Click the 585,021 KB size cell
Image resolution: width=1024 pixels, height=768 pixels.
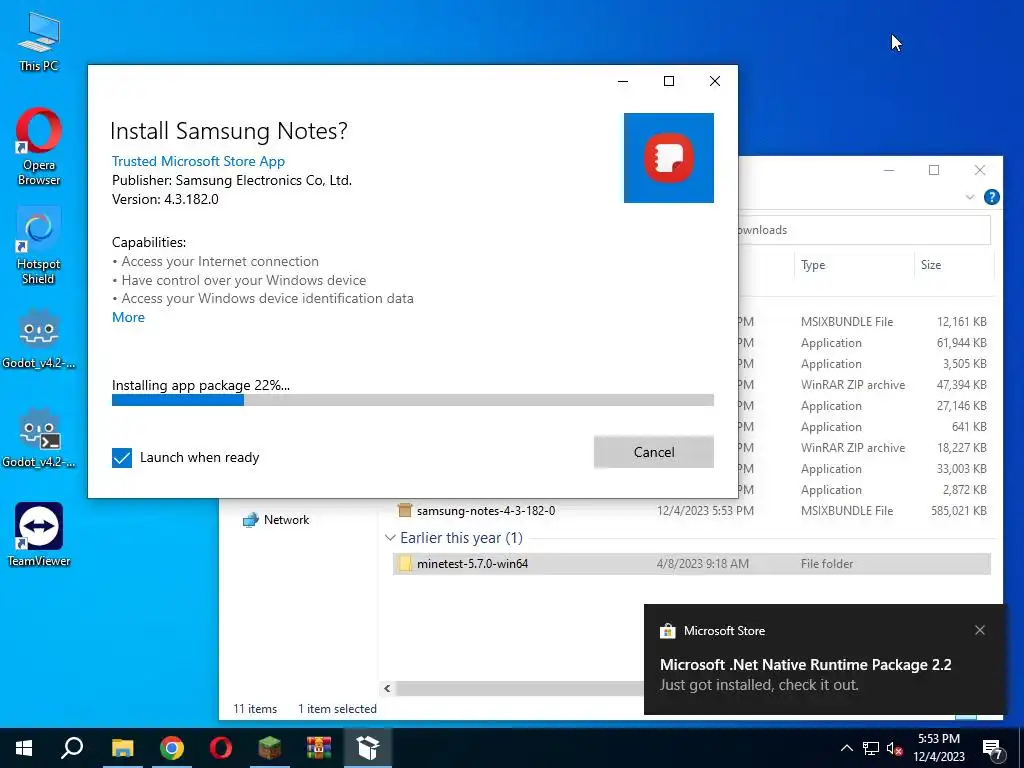pos(959,511)
